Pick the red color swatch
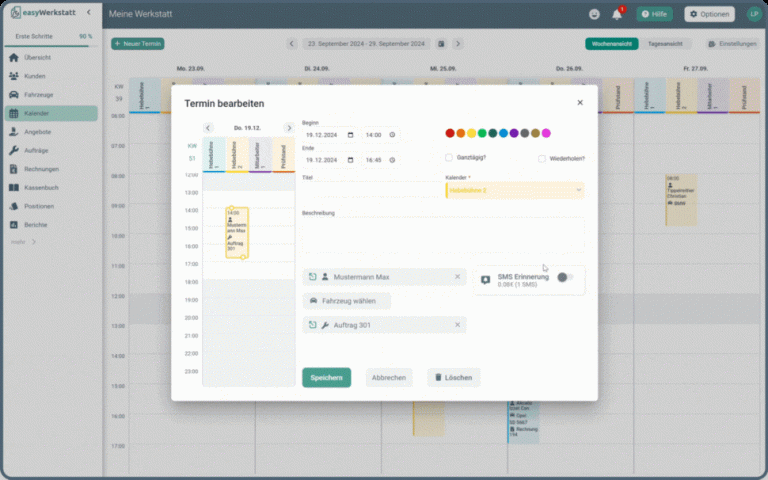This screenshot has width=768, height=480. pos(450,133)
